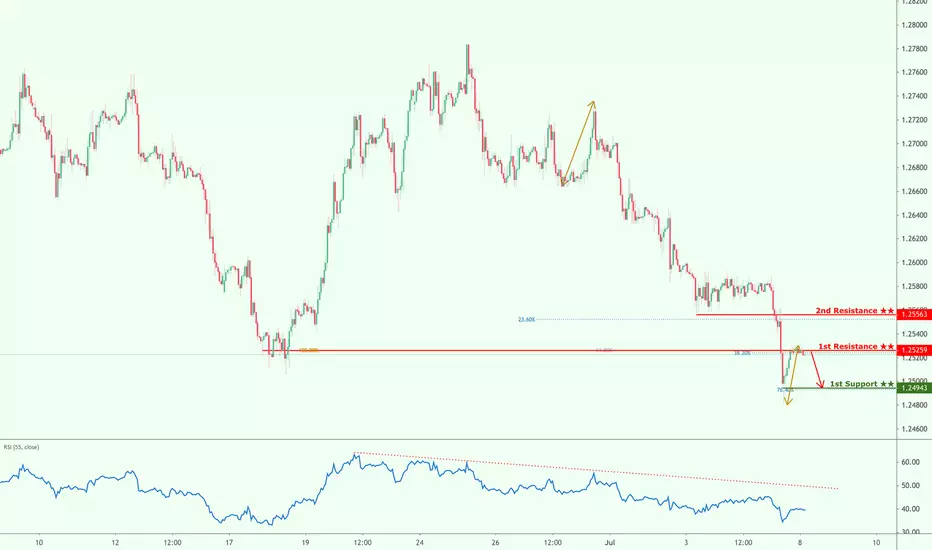
Task: Click the 1.27800 price axis value
Action: [x=914, y=49]
